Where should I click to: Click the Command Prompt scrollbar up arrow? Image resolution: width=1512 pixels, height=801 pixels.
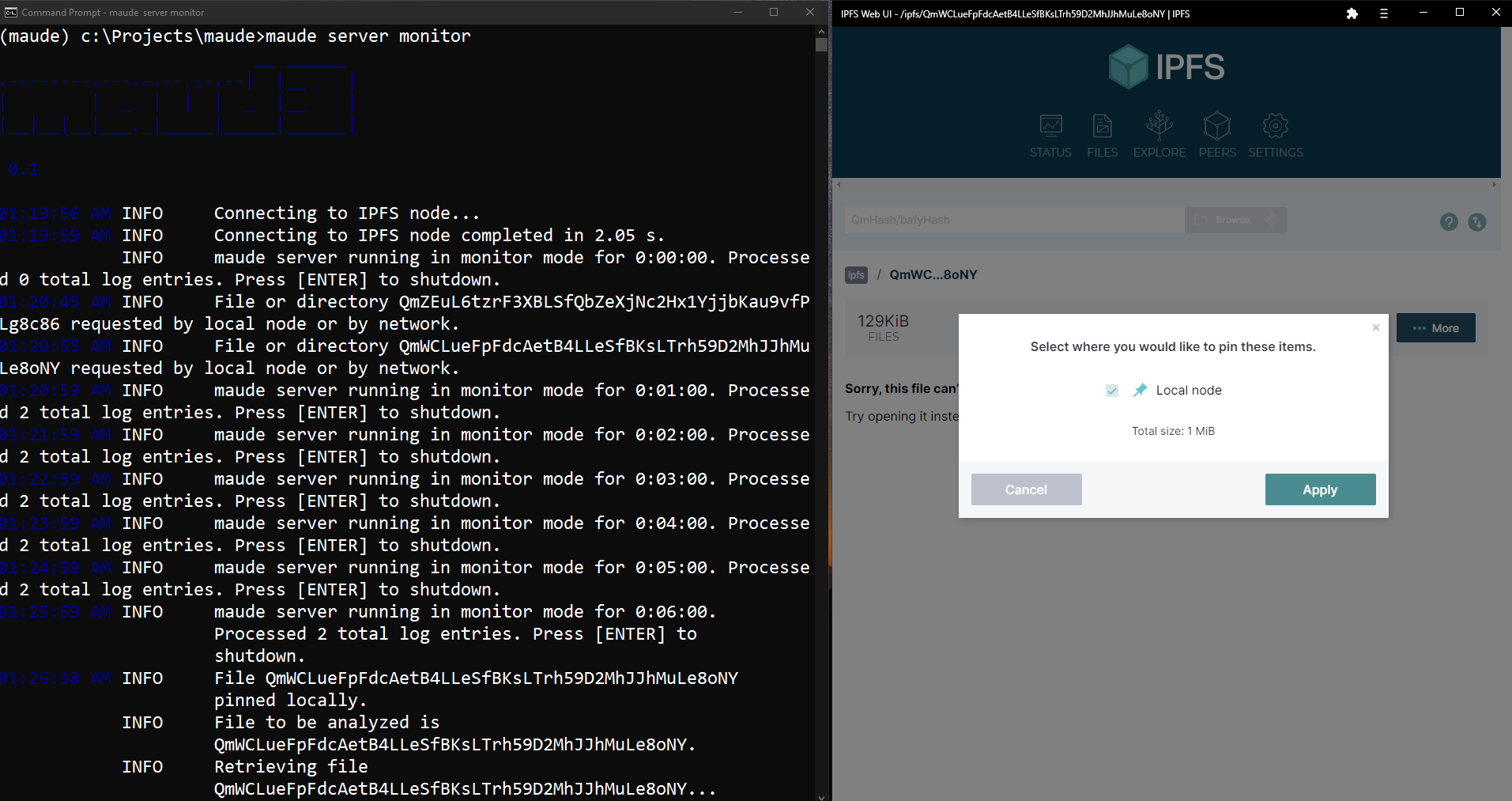821,32
